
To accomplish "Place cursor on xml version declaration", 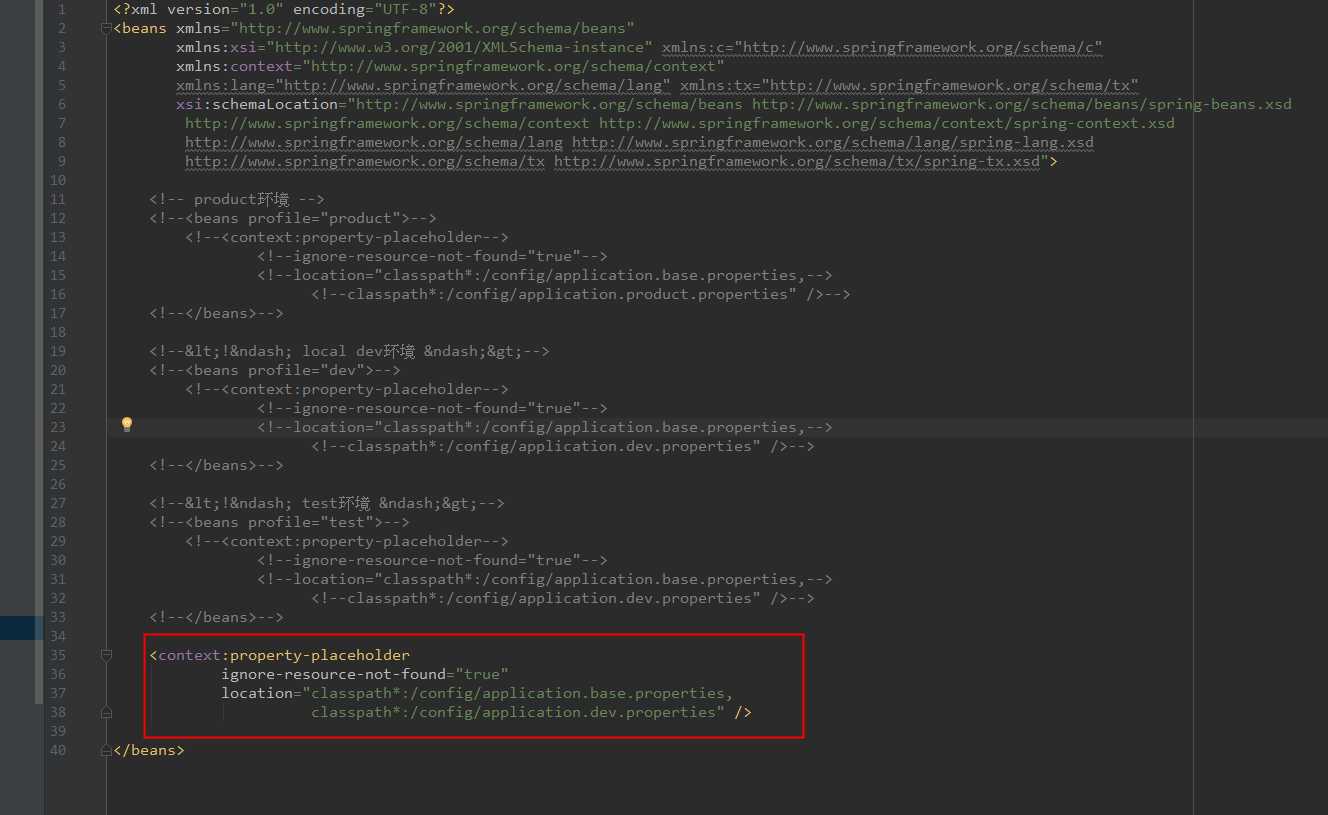I will [284, 9].
